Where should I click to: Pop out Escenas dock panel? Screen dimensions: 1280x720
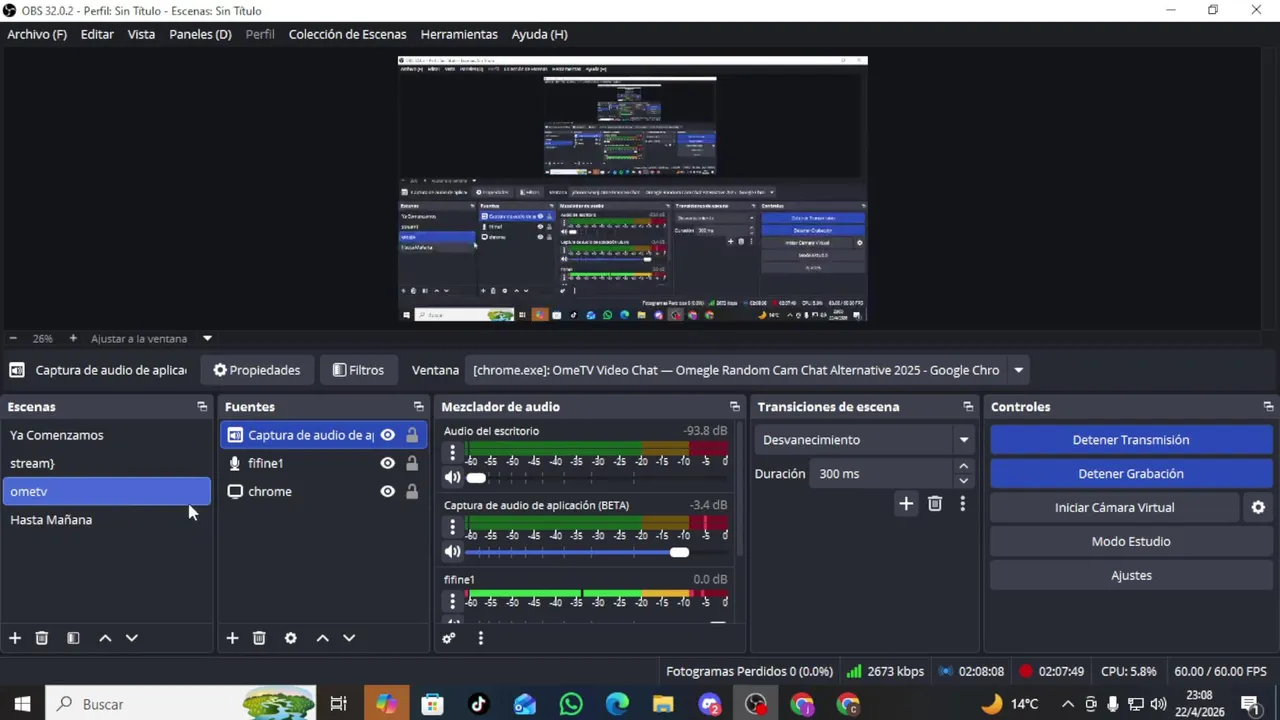(202, 407)
